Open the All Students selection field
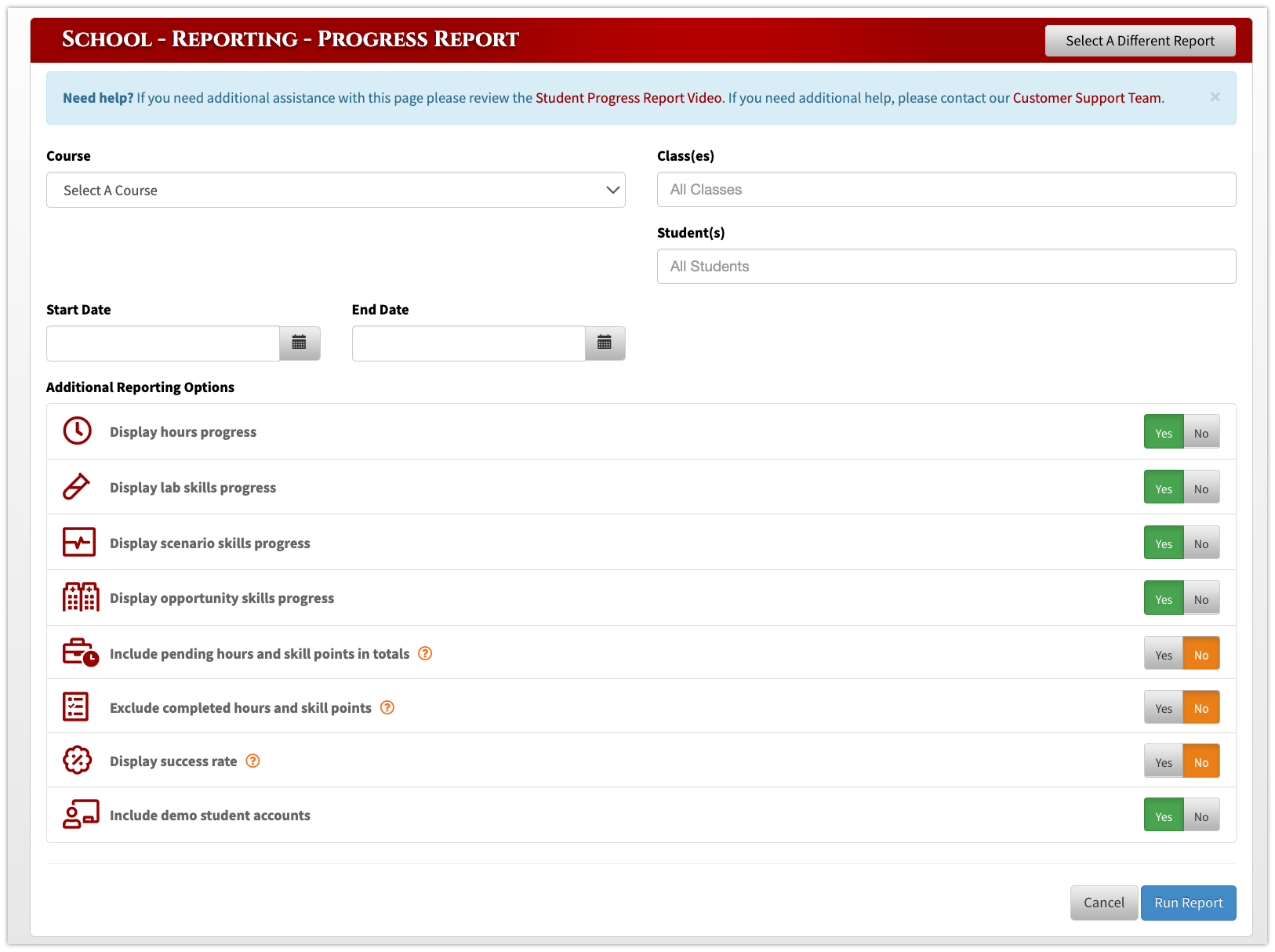 [946, 266]
